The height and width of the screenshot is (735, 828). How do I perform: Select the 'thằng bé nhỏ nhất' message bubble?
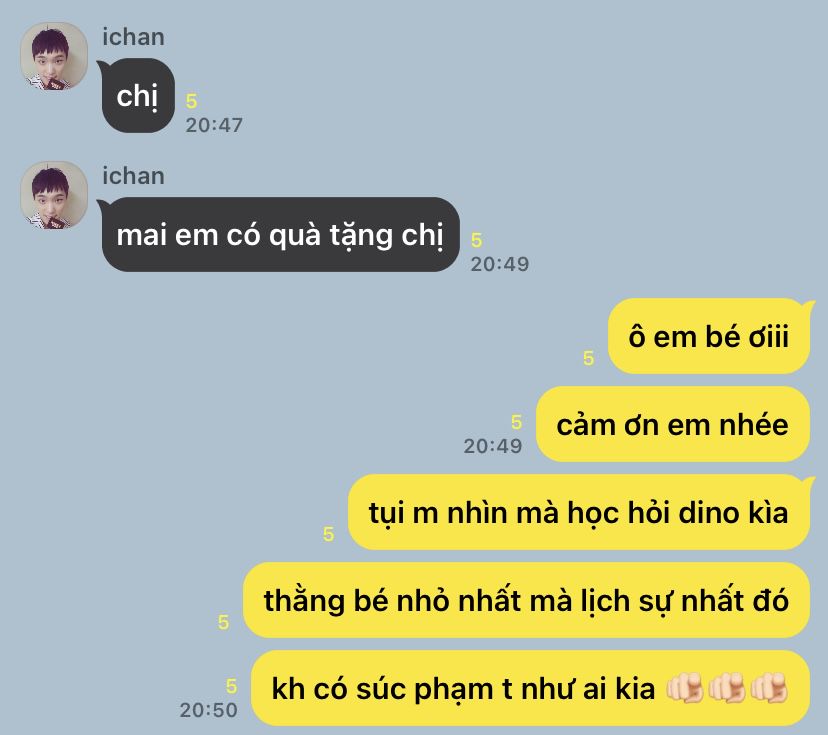tap(526, 600)
